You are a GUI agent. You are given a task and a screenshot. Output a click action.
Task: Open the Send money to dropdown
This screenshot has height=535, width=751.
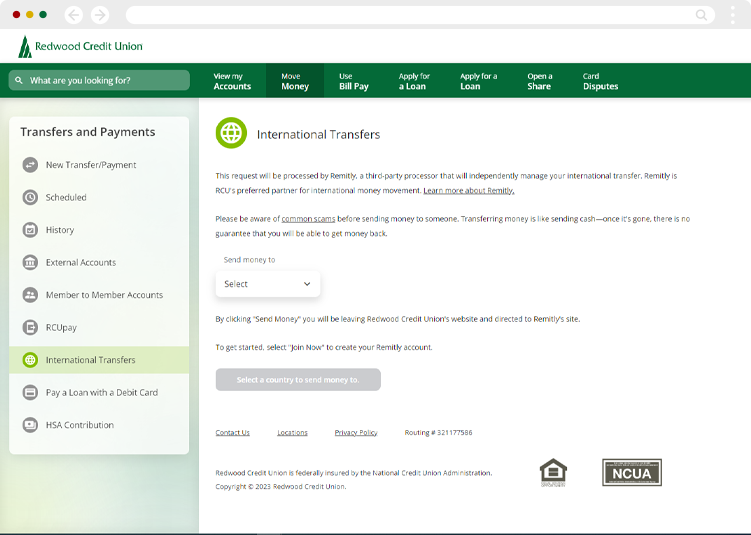click(x=268, y=284)
